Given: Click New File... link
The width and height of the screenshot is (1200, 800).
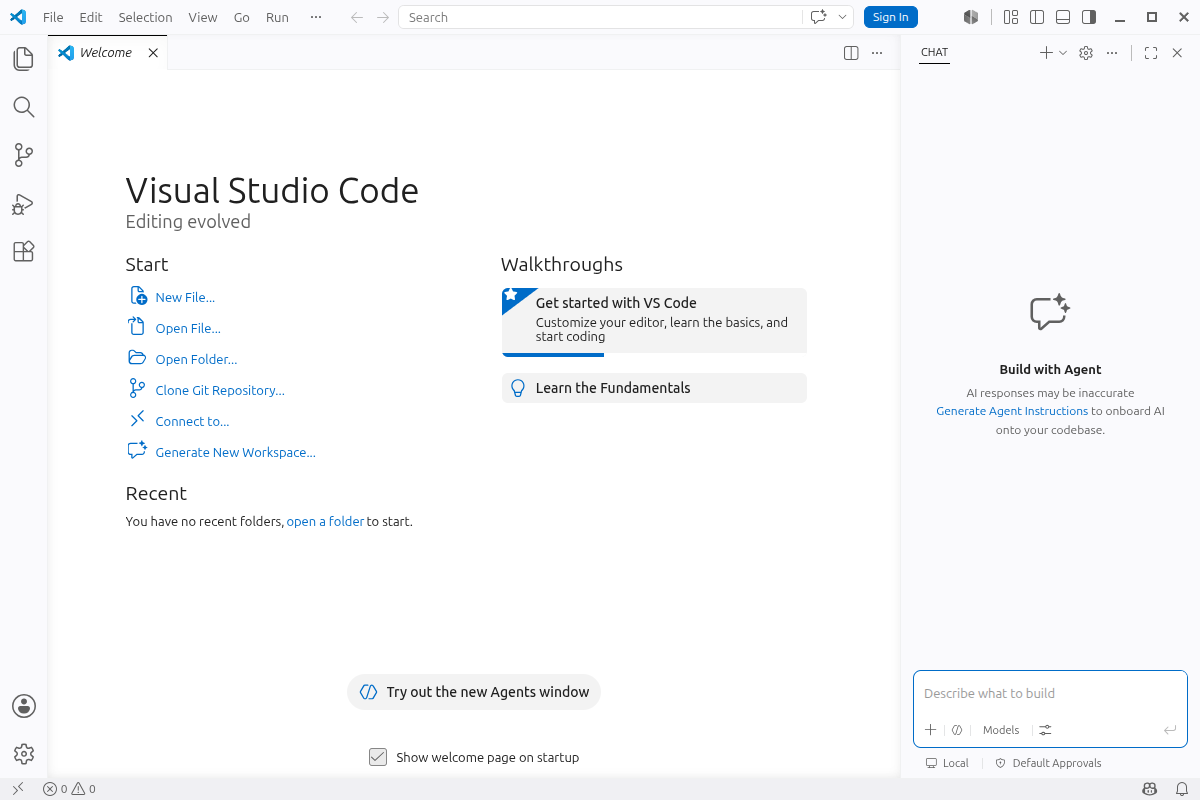Looking at the screenshot, I should [x=185, y=297].
